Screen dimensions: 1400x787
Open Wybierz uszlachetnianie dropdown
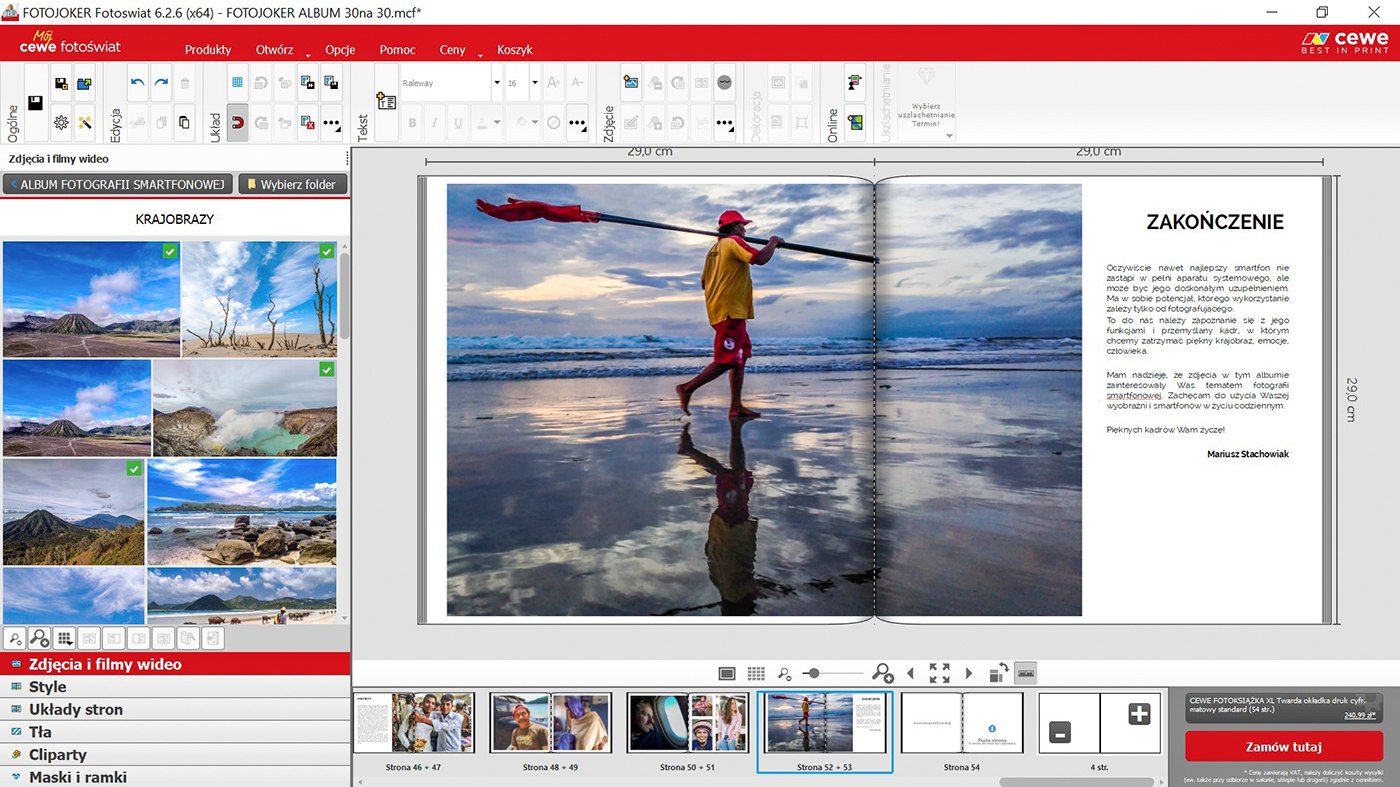pyautogui.click(x=926, y=103)
